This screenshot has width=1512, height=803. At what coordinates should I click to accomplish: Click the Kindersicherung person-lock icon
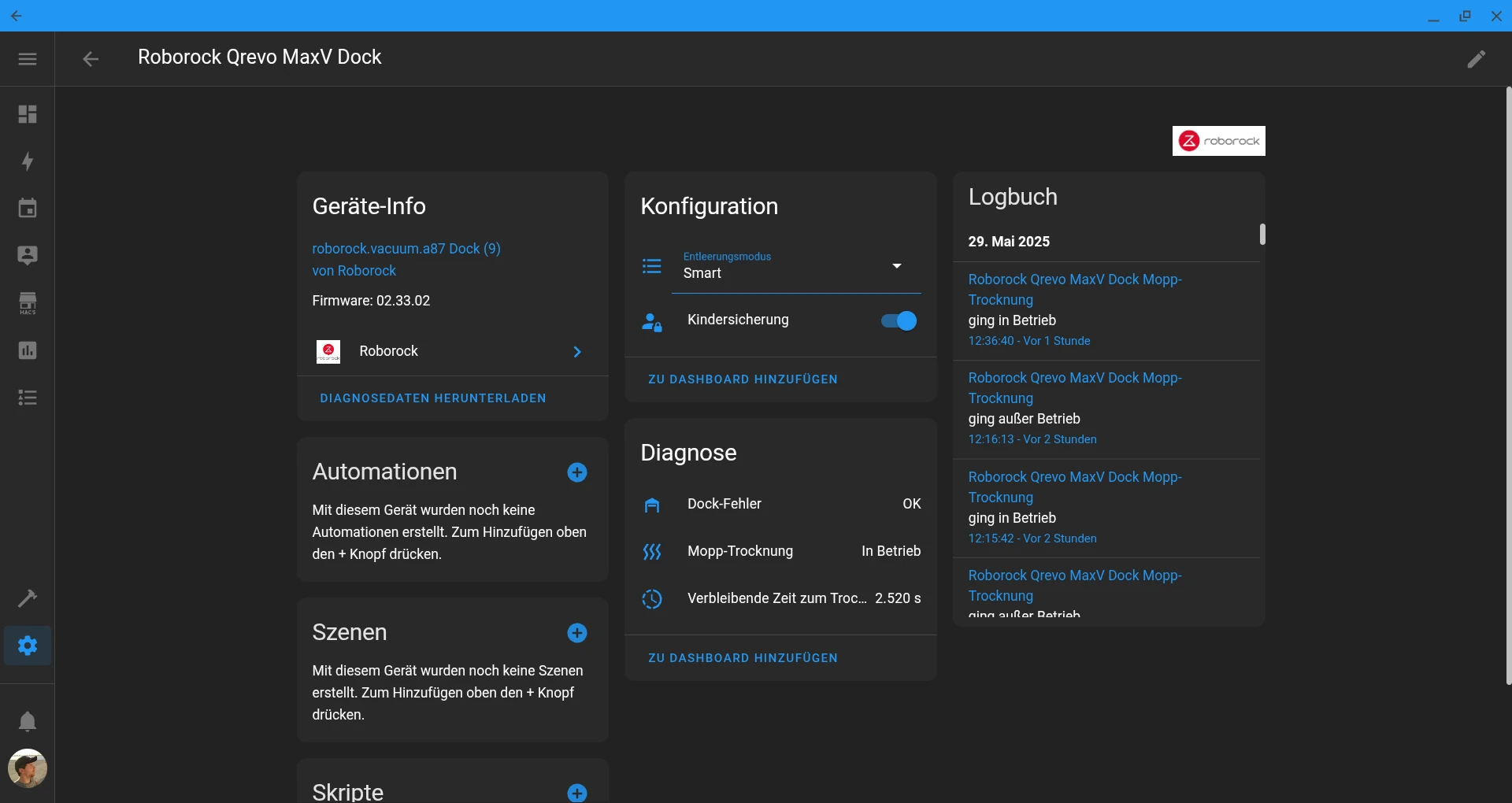(x=652, y=322)
